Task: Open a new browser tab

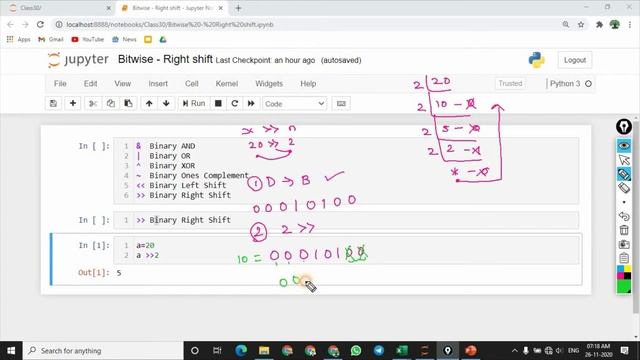Action: [238, 8]
